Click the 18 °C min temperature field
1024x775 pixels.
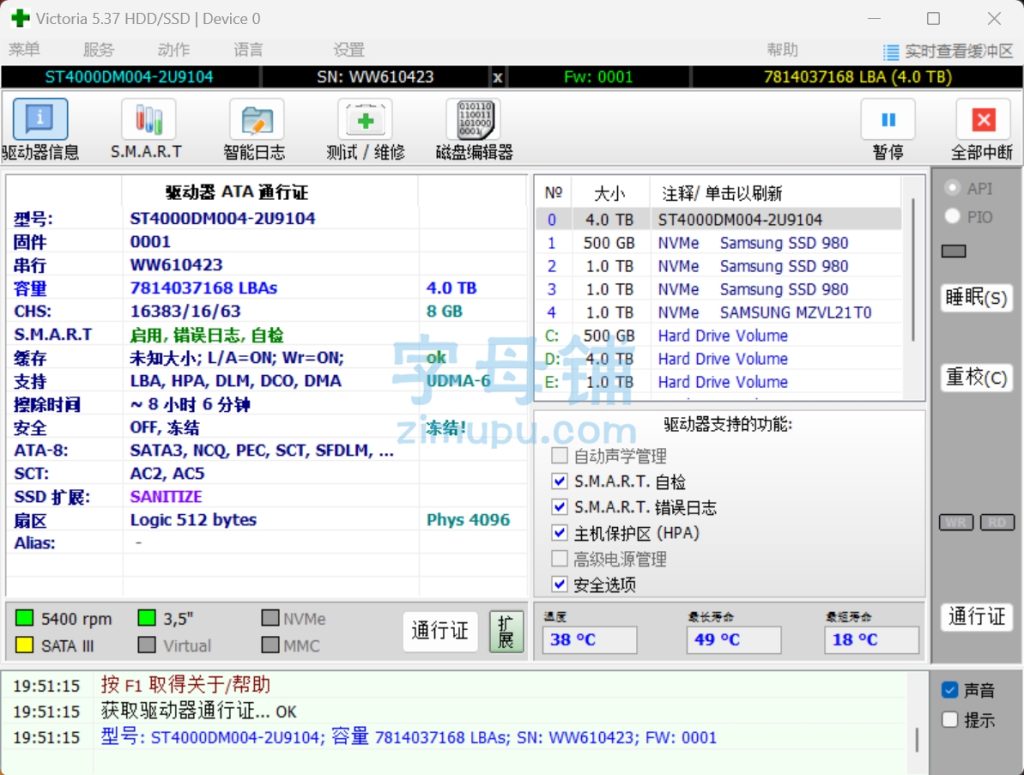tap(872, 640)
